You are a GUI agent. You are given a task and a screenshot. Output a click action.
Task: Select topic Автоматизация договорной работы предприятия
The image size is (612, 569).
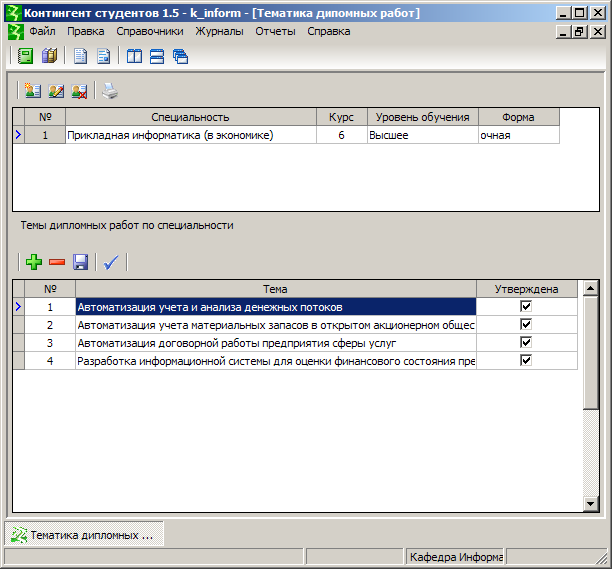(x=276, y=343)
